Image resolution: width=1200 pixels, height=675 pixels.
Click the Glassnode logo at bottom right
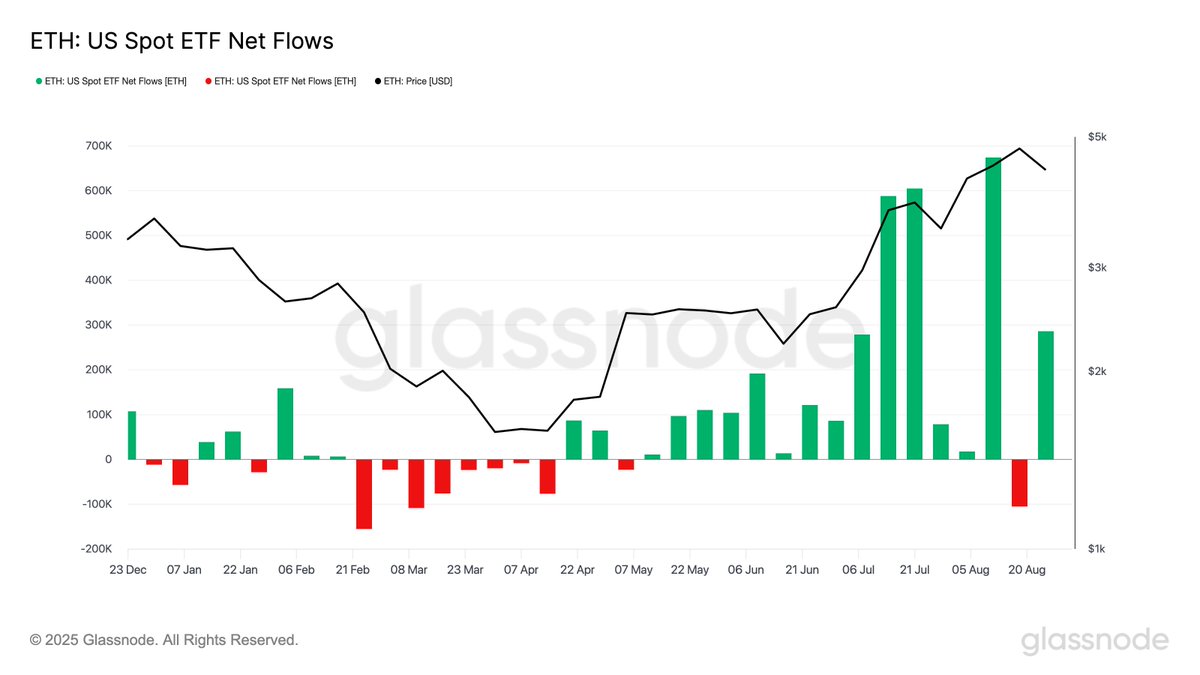coord(1094,641)
